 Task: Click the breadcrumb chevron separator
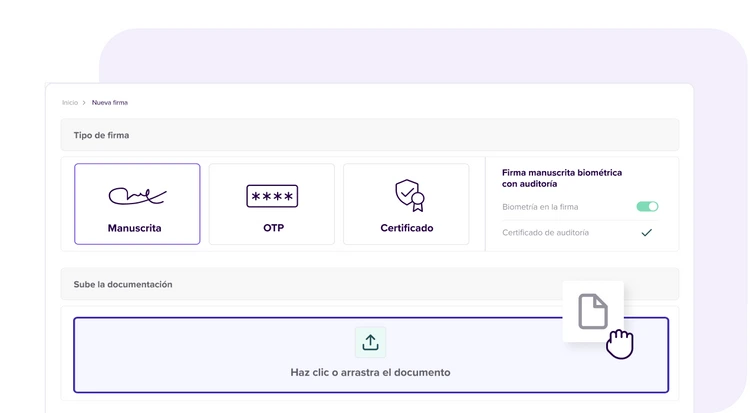click(x=84, y=102)
